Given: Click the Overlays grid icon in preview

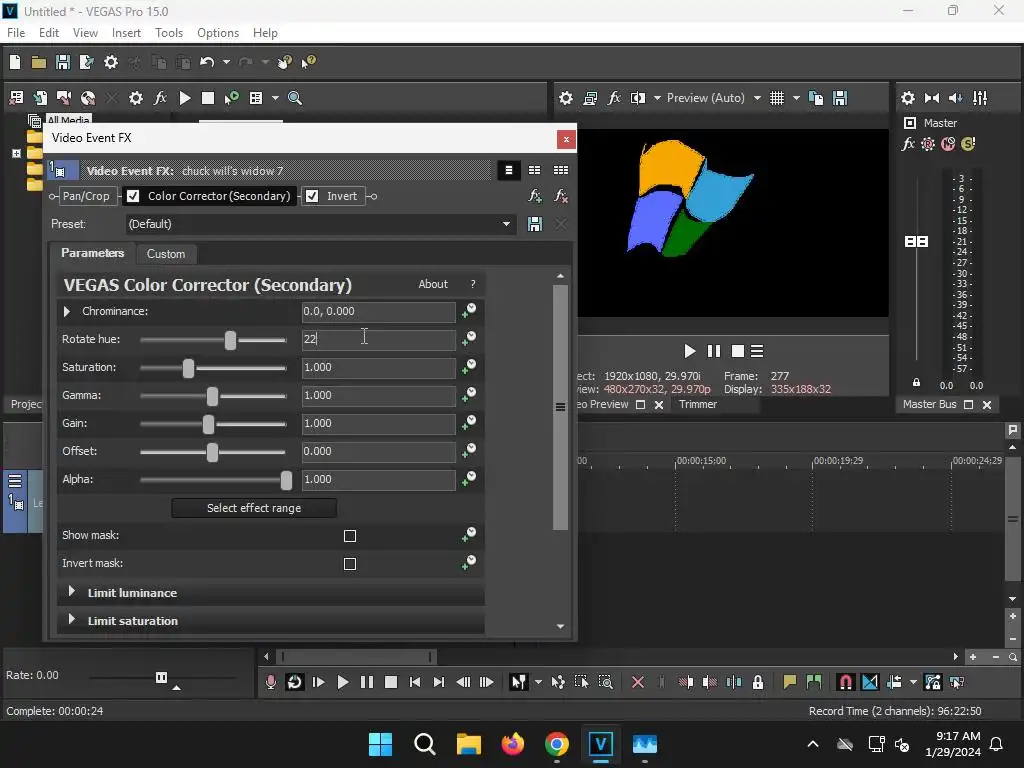Looking at the screenshot, I should click(x=776, y=98).
